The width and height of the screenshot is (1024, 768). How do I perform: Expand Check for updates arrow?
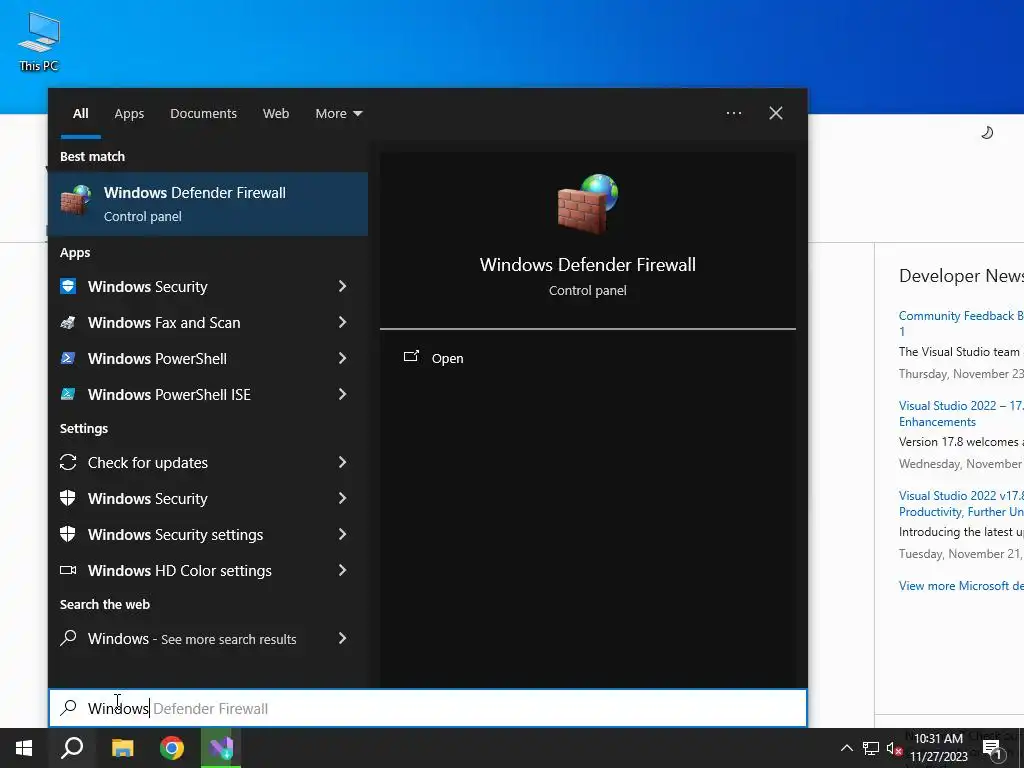pos(342,462)
